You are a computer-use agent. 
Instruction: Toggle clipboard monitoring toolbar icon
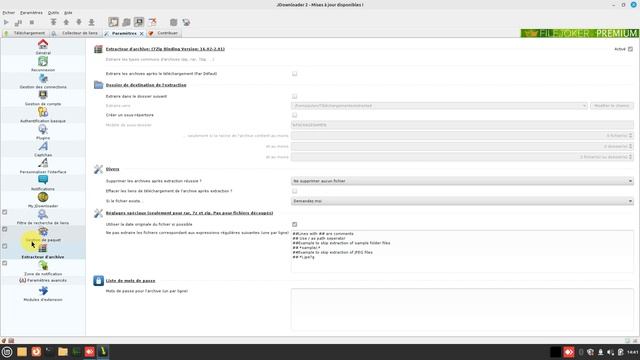click(x=113, y=22)
